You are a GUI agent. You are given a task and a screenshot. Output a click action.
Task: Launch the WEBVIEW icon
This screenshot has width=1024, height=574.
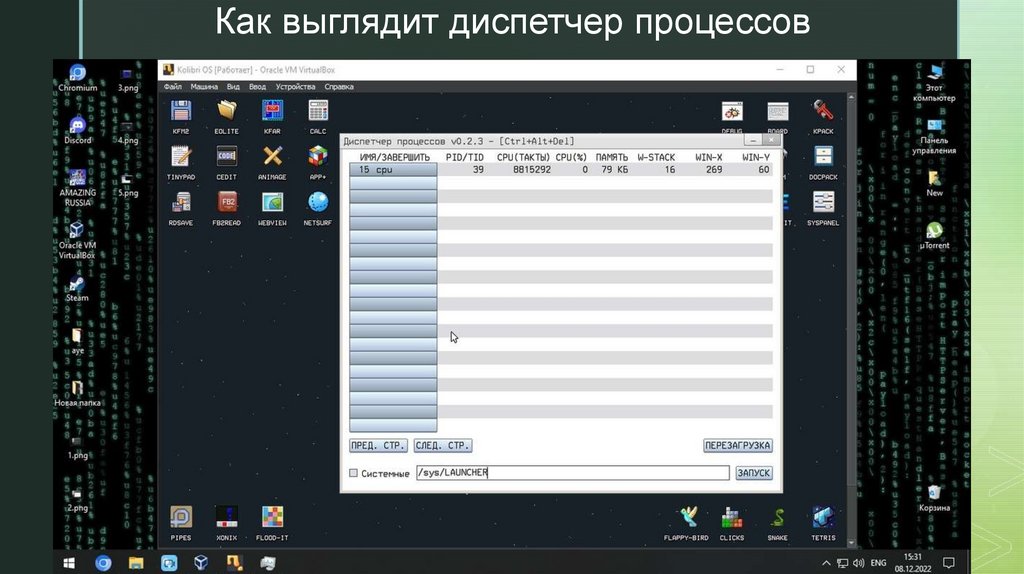(x=272, y=202)
